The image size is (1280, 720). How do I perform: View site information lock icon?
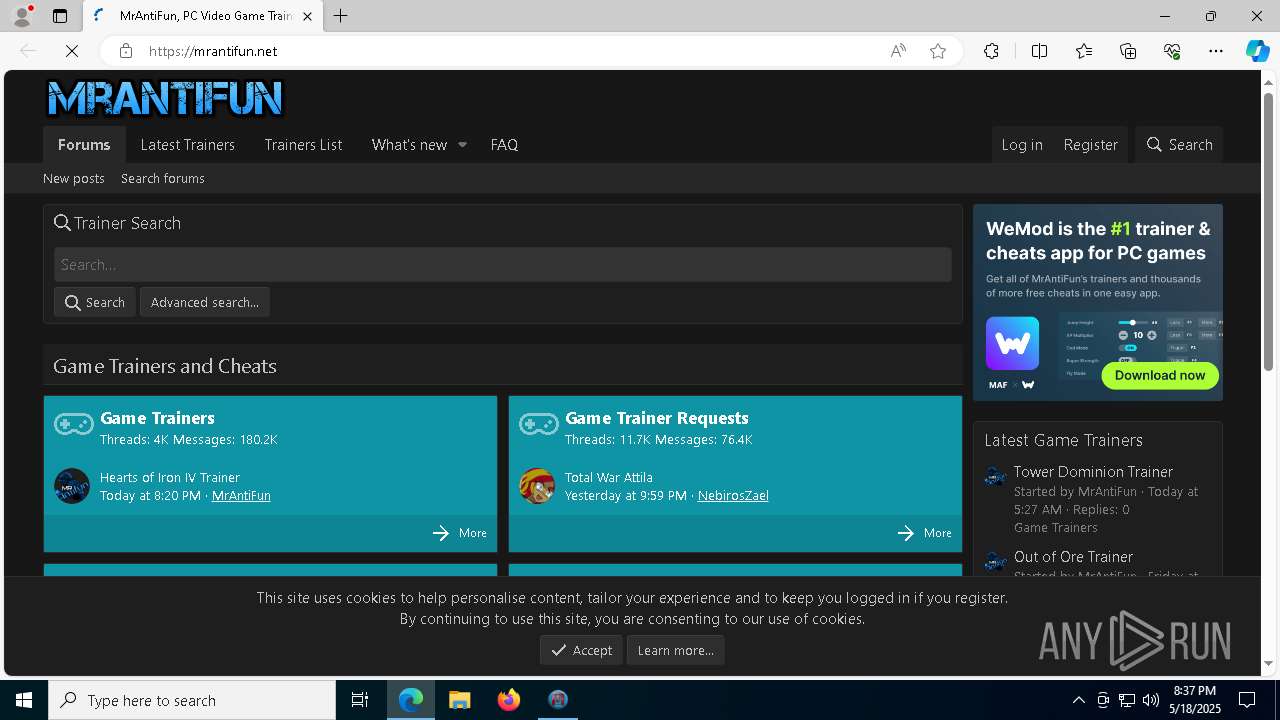click(x=125, y=51)
